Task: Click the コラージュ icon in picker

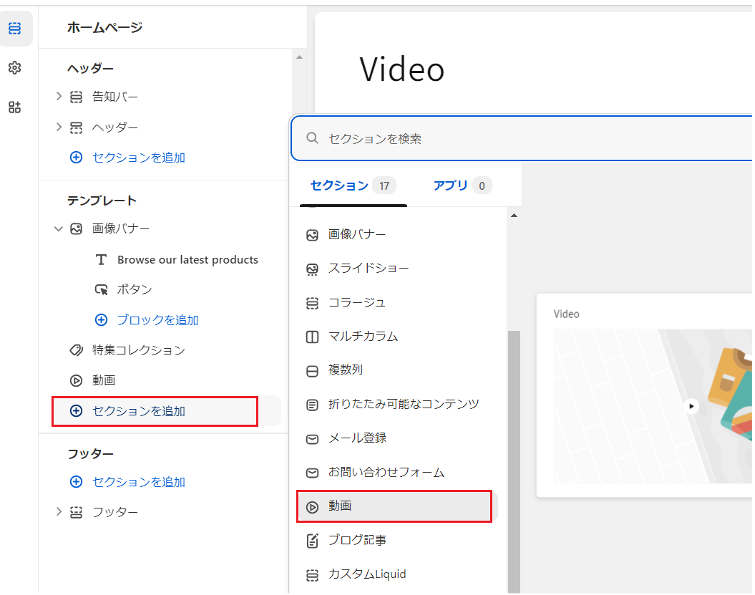Action: 312,303
